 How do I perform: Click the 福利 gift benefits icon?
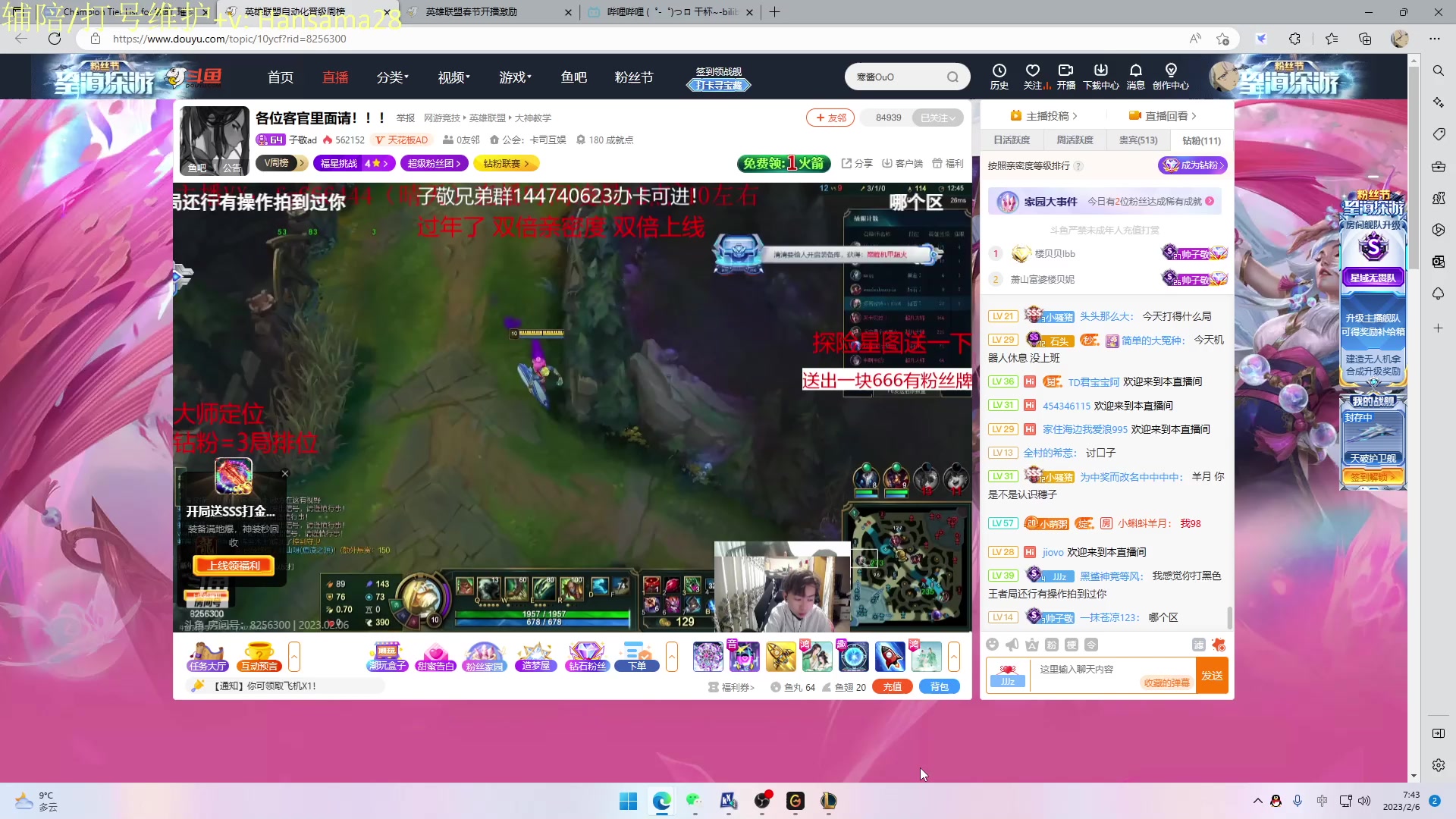947,163
